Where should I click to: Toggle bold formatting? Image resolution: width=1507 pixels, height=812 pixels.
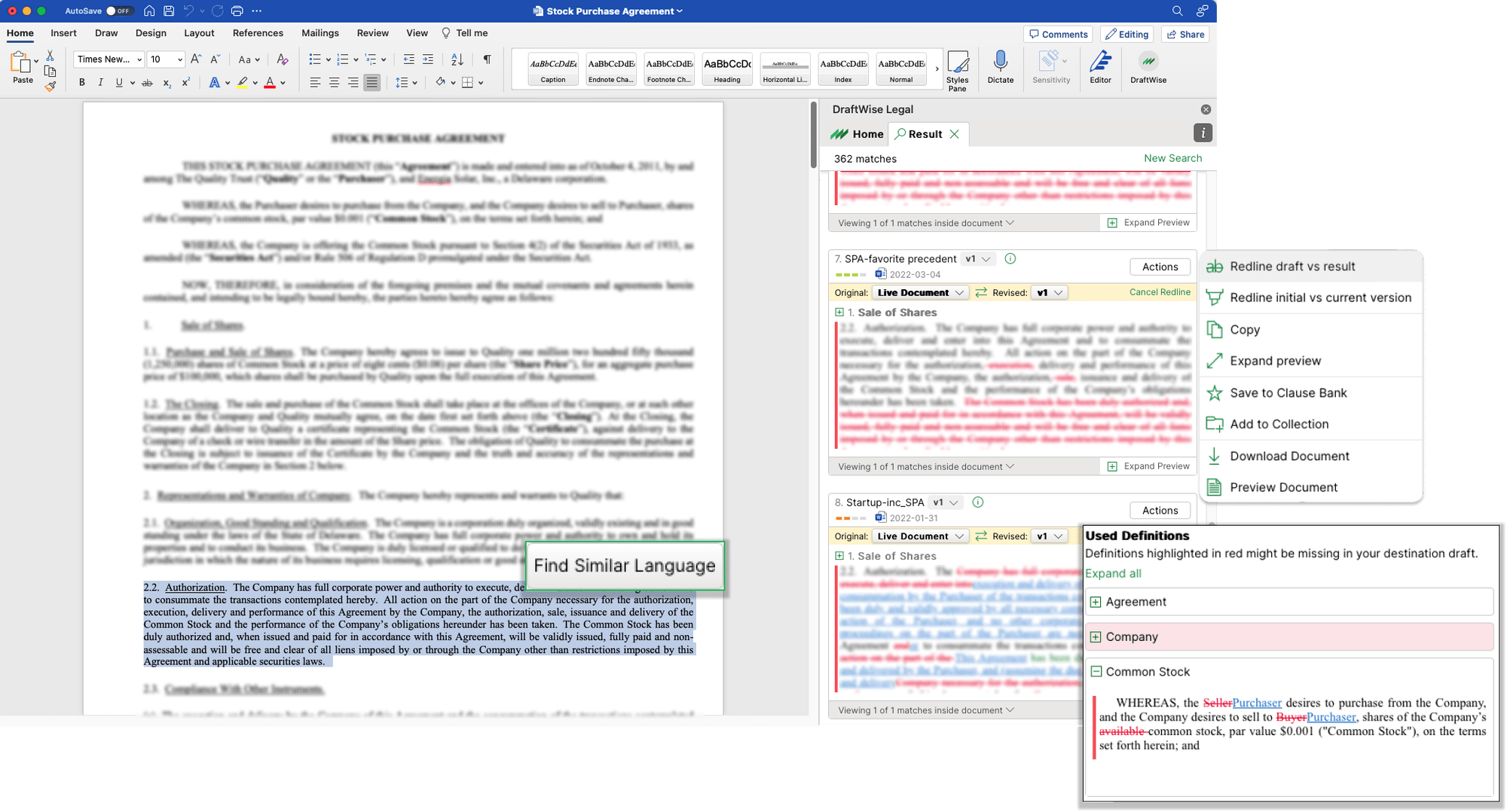coord(81,83)
